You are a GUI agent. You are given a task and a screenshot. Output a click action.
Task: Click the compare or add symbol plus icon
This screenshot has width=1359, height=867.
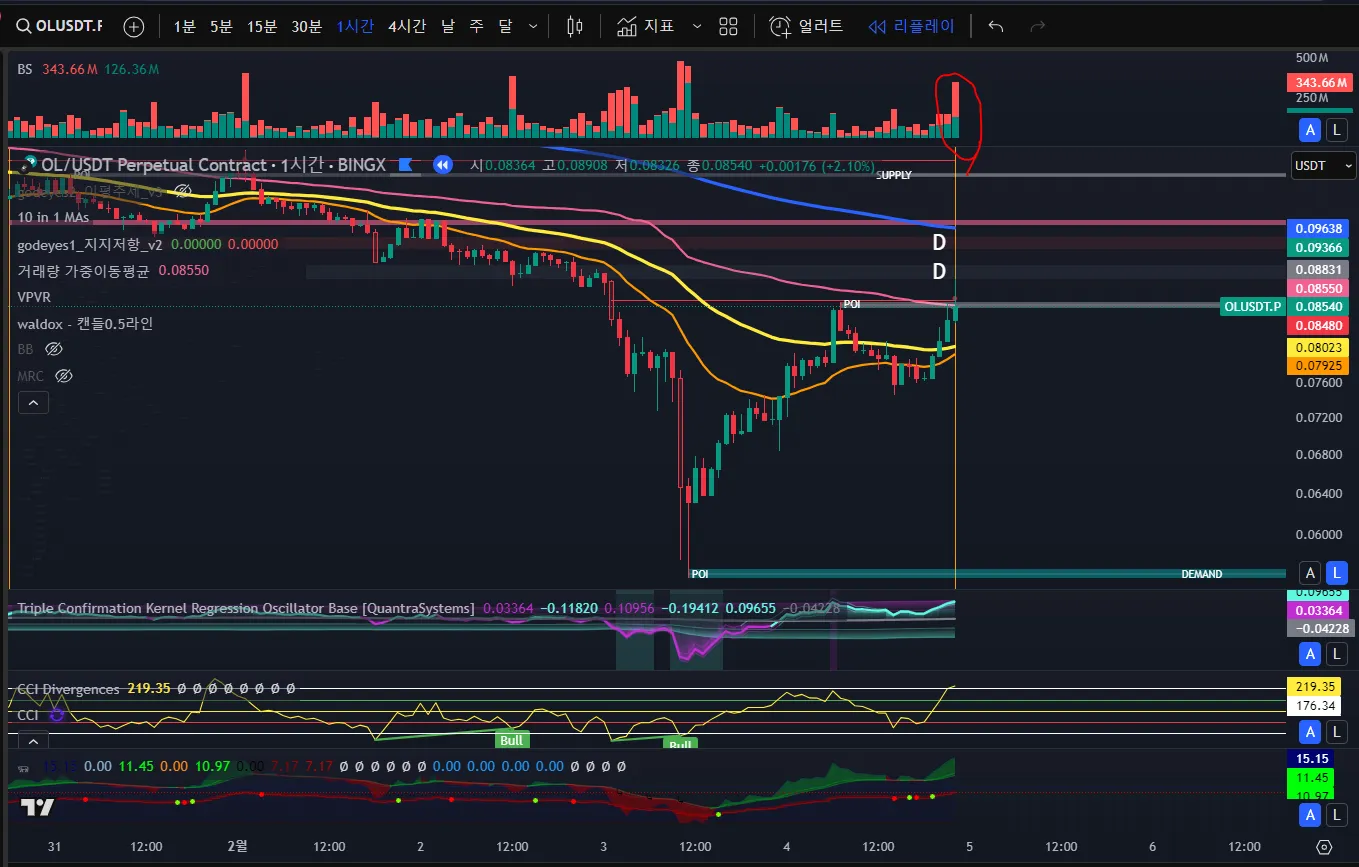point(133,26)
